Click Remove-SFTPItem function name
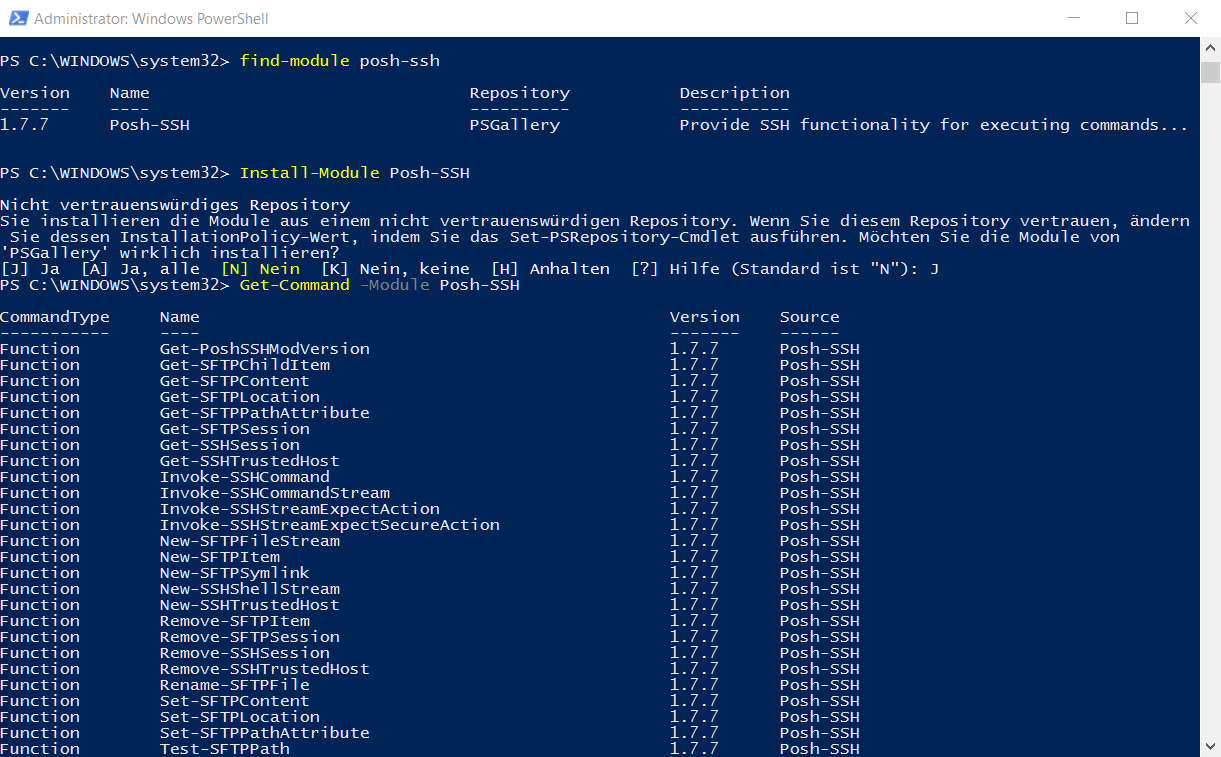 click(235, 621)
